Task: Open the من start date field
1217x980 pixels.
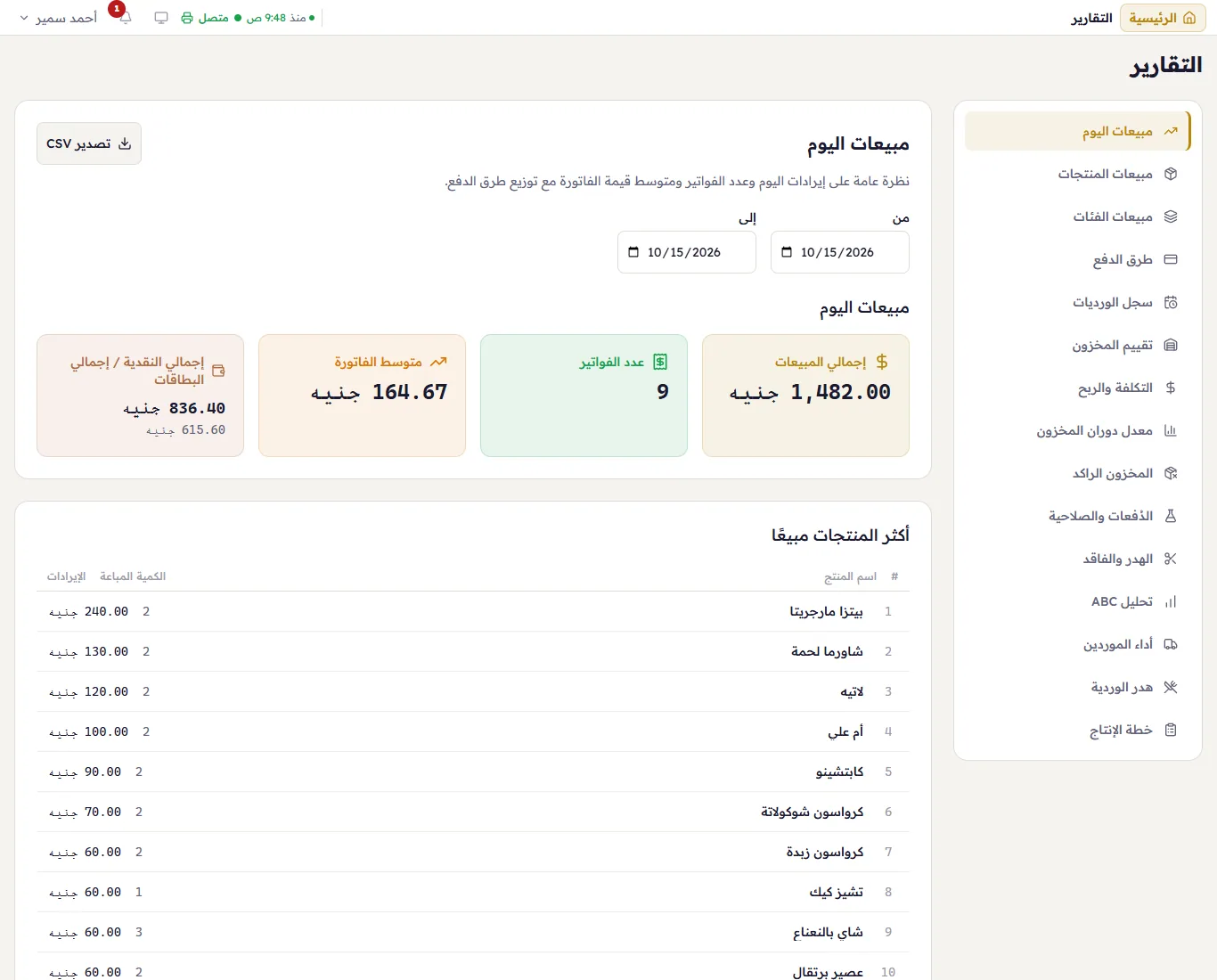Action: point(839,252)
